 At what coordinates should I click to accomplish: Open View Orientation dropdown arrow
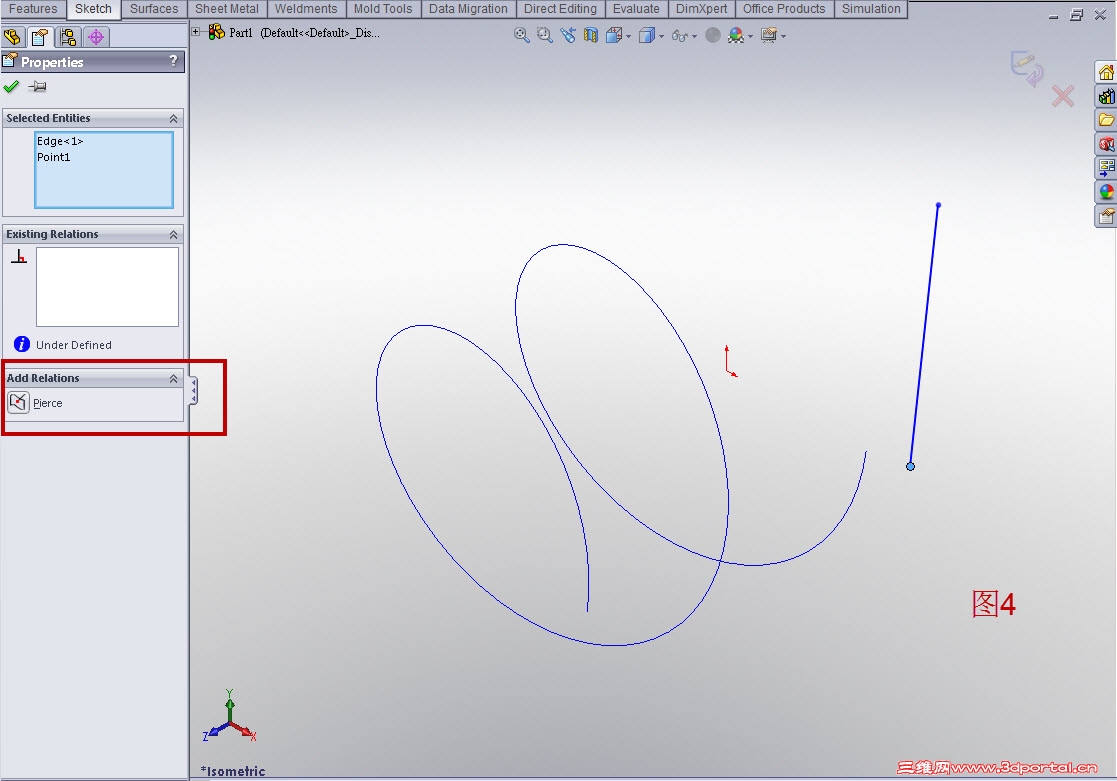coord(628,36)
